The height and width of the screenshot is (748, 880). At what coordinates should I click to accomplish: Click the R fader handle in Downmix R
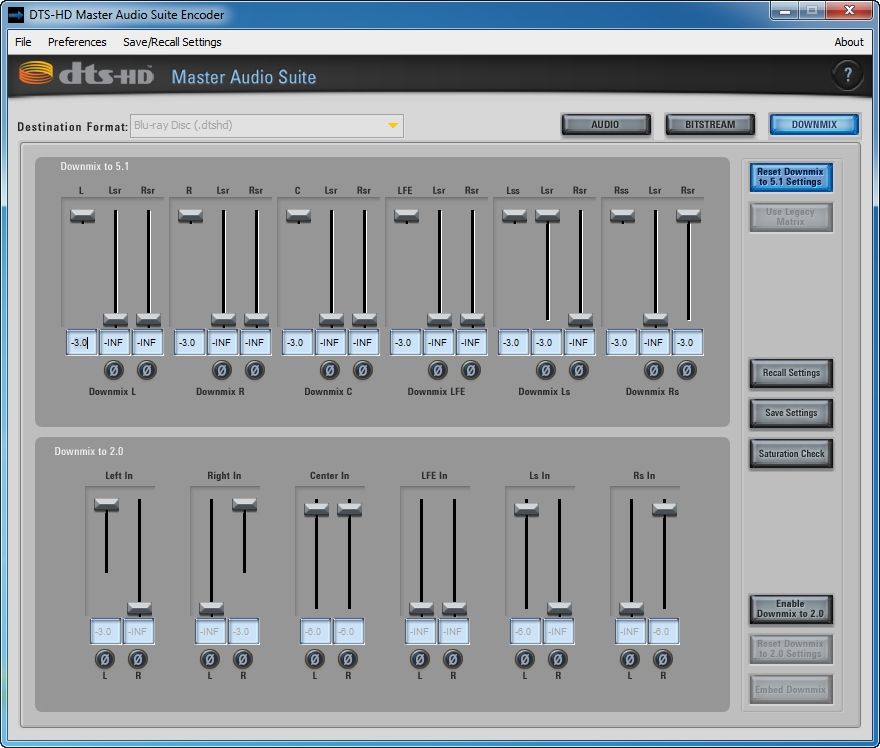click(190, 216)
